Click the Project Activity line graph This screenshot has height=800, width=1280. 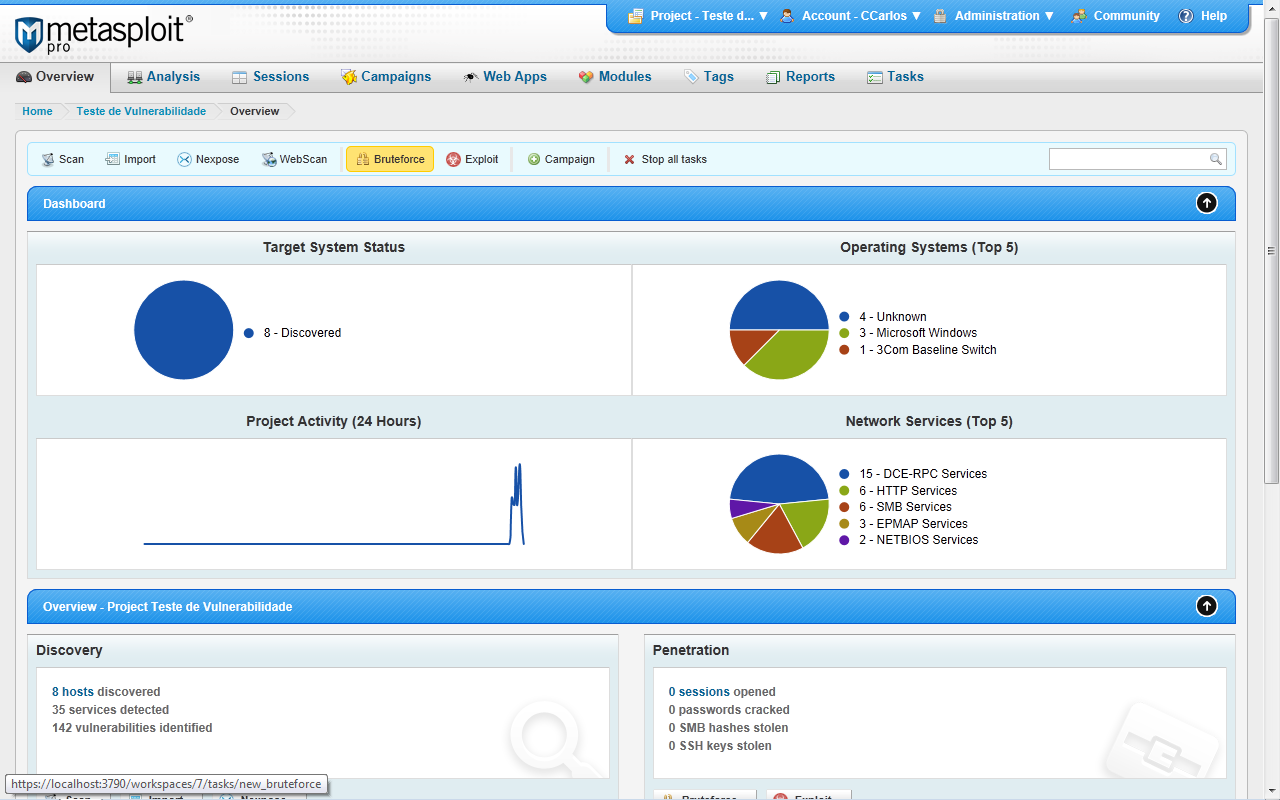pos(334,504)
